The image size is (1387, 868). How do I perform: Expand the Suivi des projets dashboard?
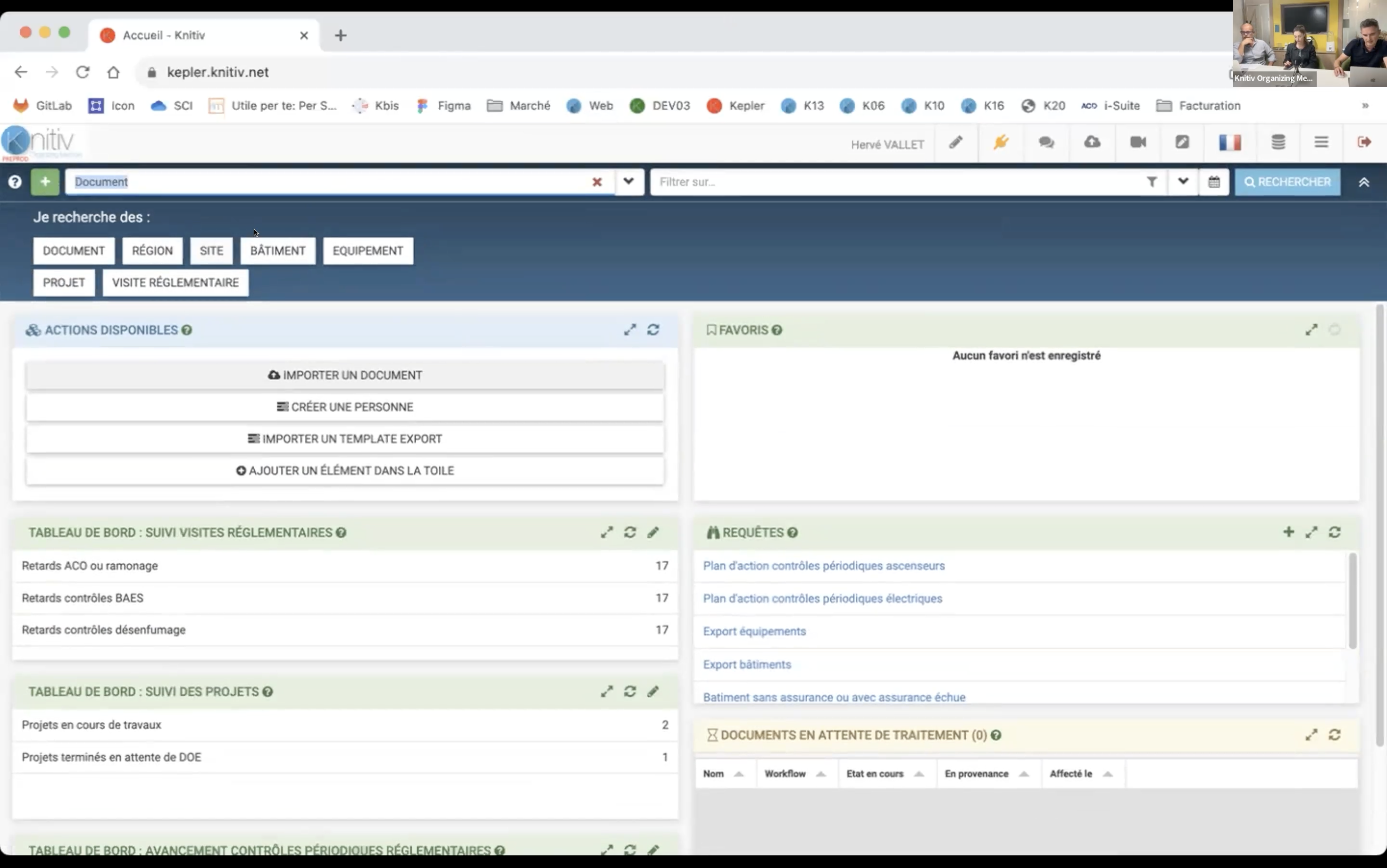click(x=607, y=691)
